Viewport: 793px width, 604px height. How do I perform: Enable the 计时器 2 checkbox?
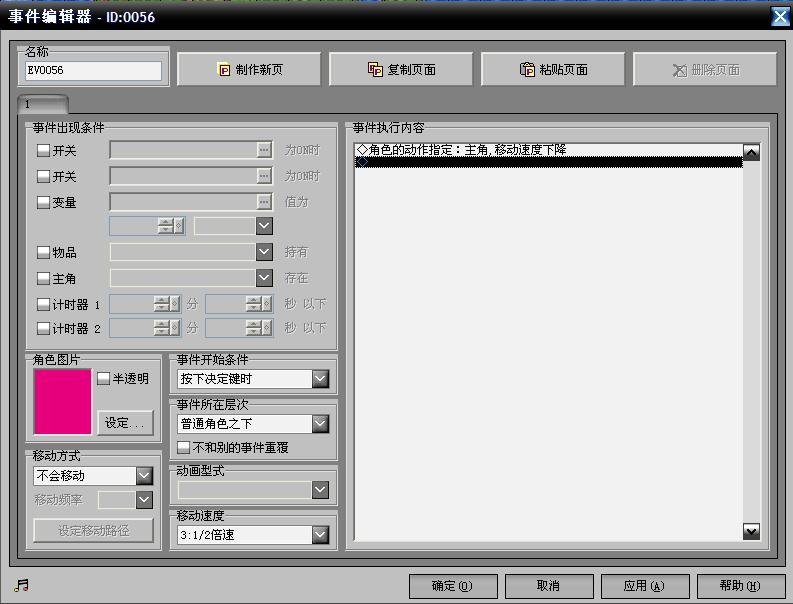point(43,328)
